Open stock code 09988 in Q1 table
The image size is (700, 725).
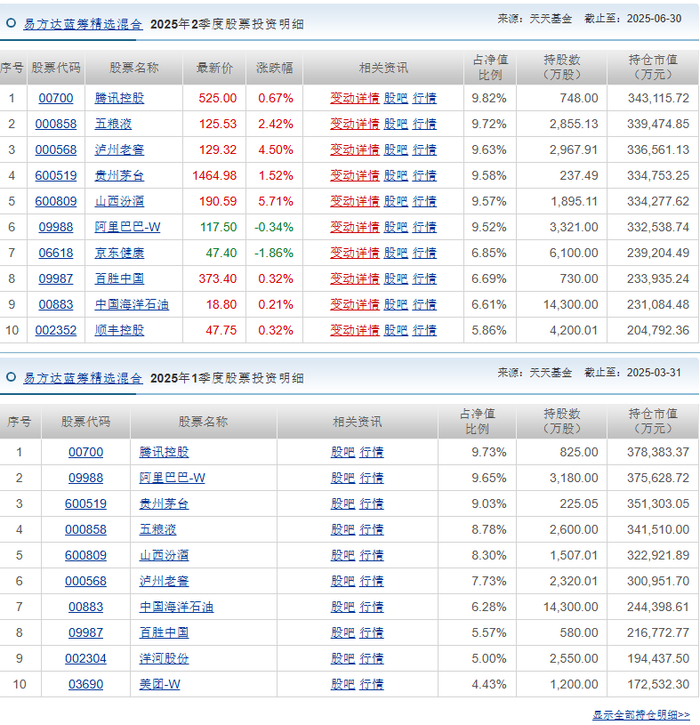tap(86, 478)
